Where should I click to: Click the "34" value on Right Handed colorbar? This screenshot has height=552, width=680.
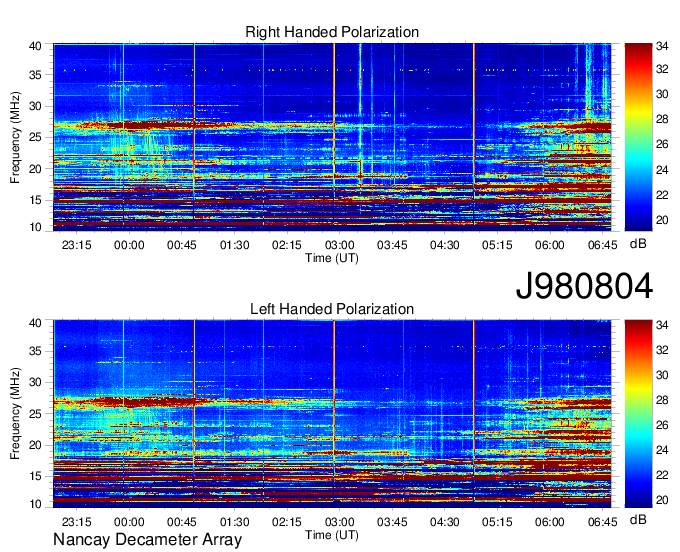[662, 45]
